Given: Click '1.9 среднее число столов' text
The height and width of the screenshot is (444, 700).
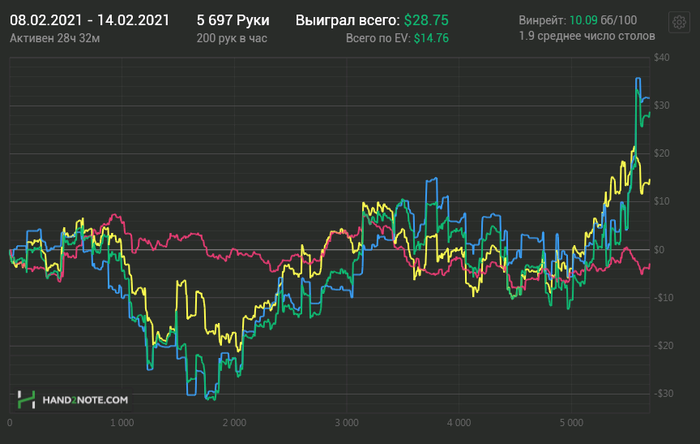Looking at the screenshot, I should click(x=587, y=36).
